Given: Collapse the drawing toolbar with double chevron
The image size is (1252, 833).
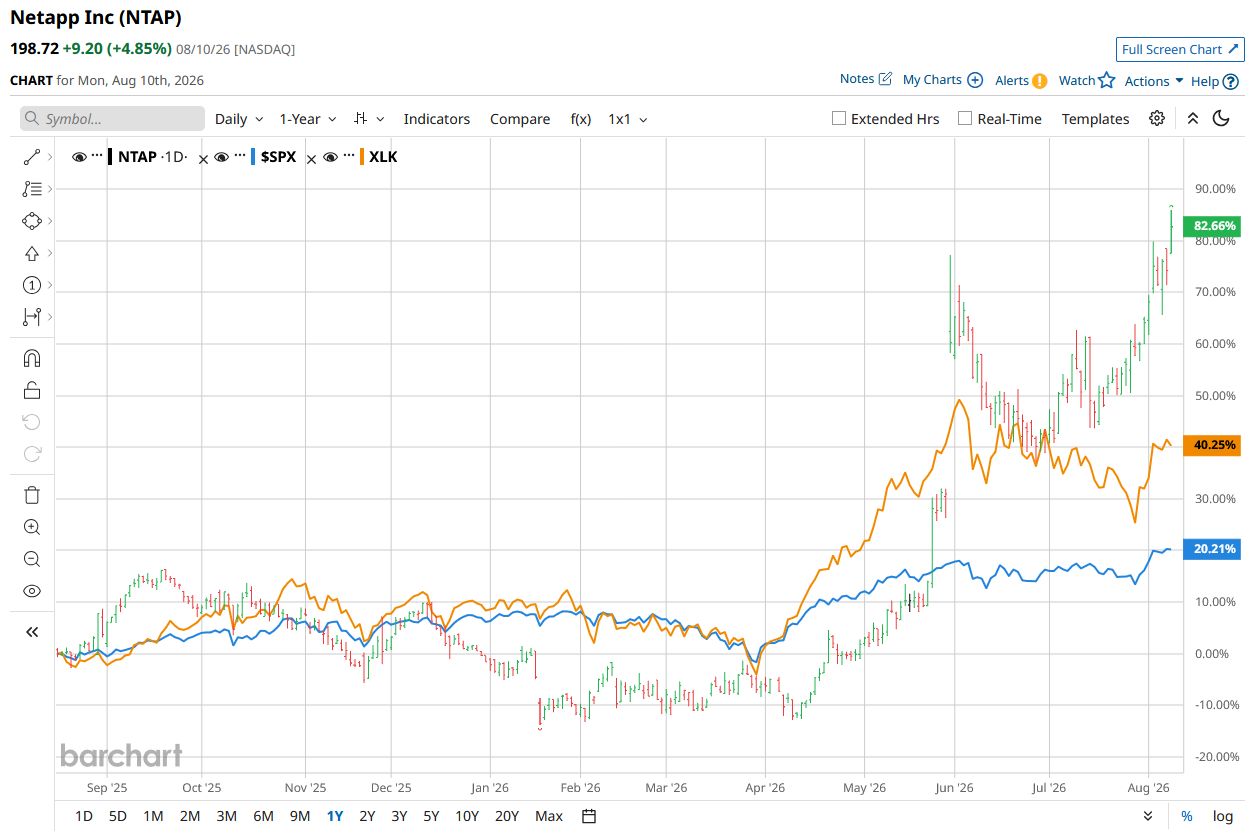Looking at the screenshot, I should click(31, 632).
